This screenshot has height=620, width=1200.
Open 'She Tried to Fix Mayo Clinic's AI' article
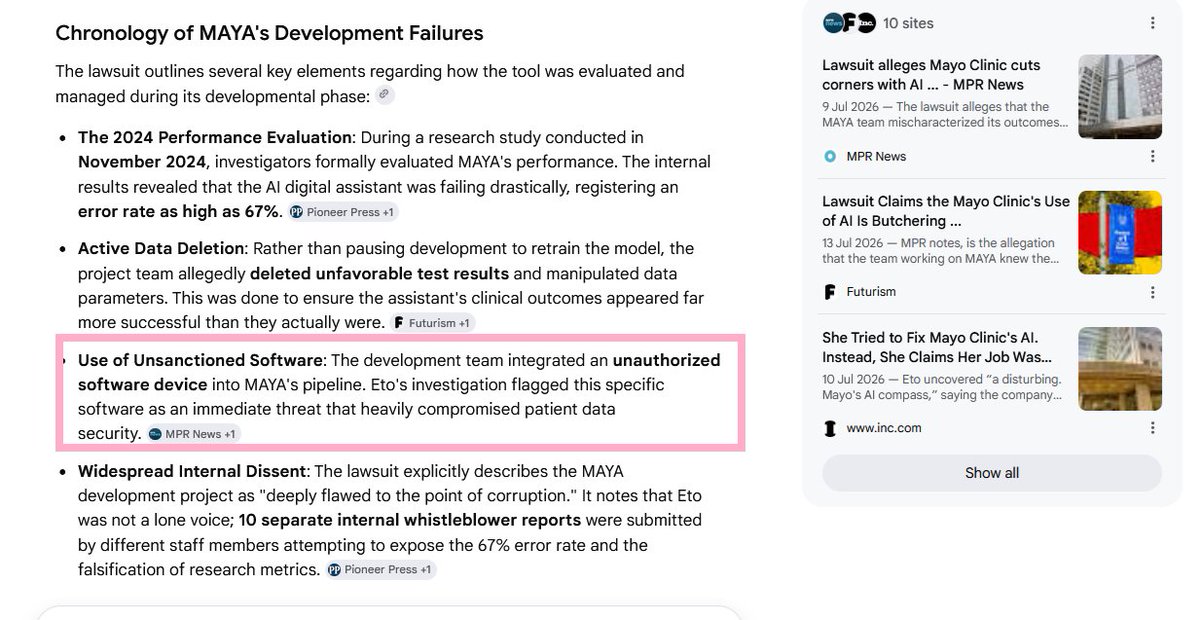pyautogui.click(x=937, y=347)
